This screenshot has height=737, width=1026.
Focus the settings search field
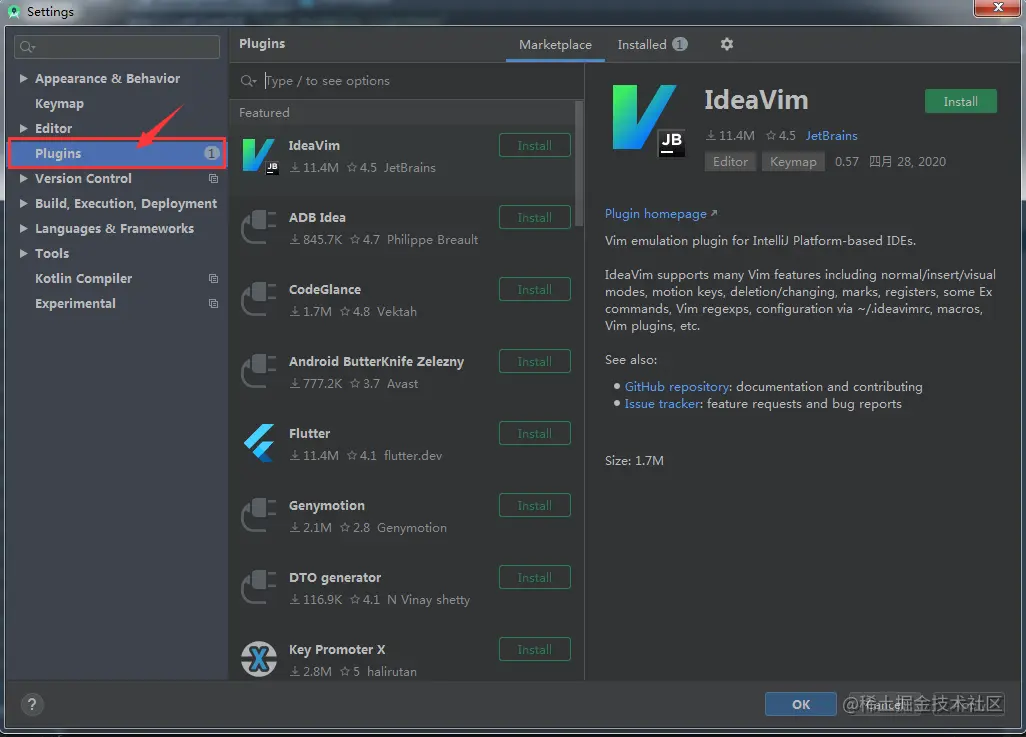coord(117,46)
